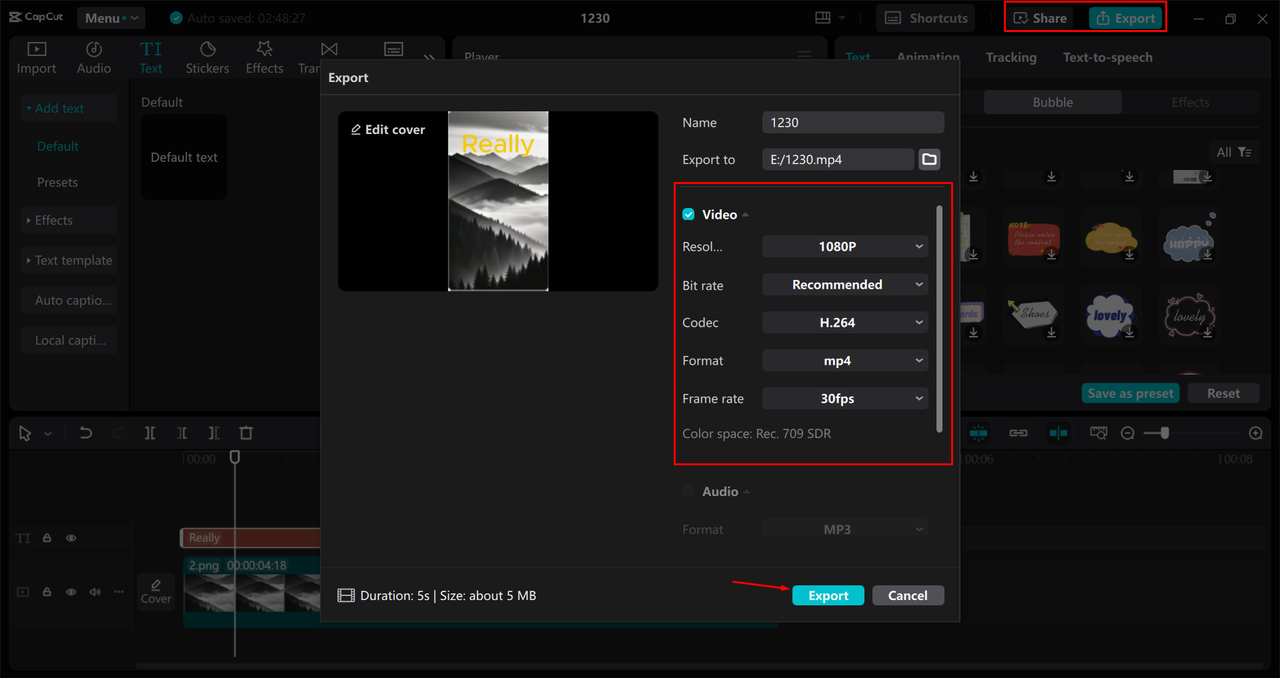Viewport: 1280px width, 678px height.
Task: Open the Stickers panel
Action: pos(207,58)
